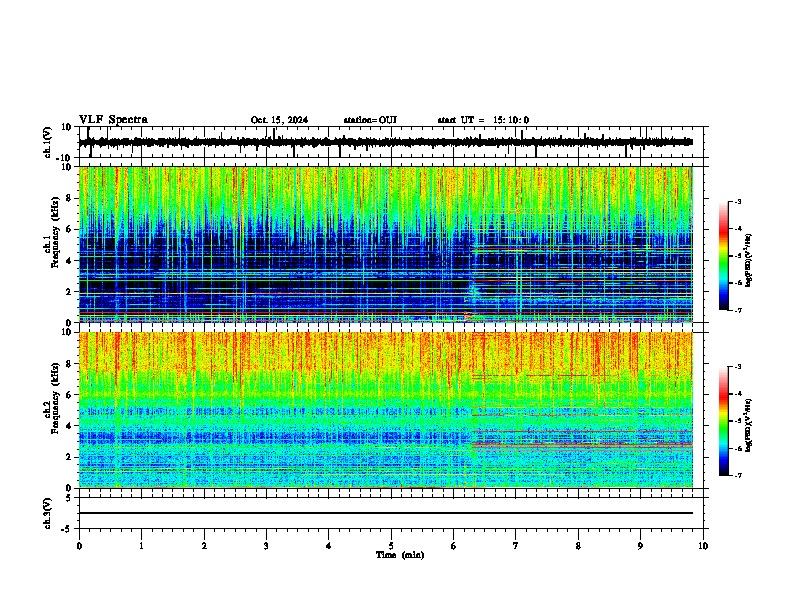
Task: Click the ch.1 colorbar log(PSD) label
Action: [749, 260]
